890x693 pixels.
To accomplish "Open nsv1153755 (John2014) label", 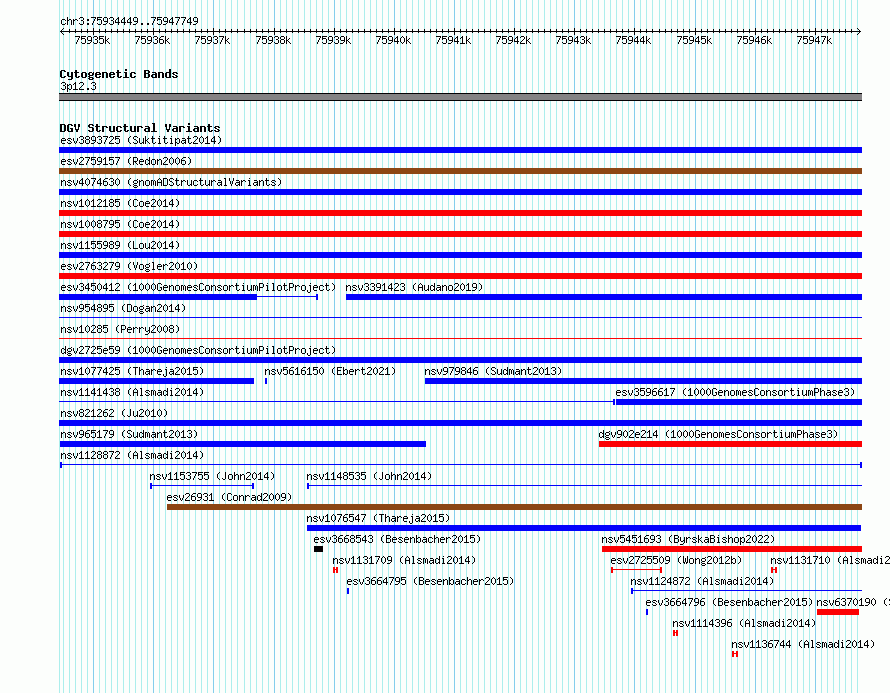I will (x=212, y=476).
